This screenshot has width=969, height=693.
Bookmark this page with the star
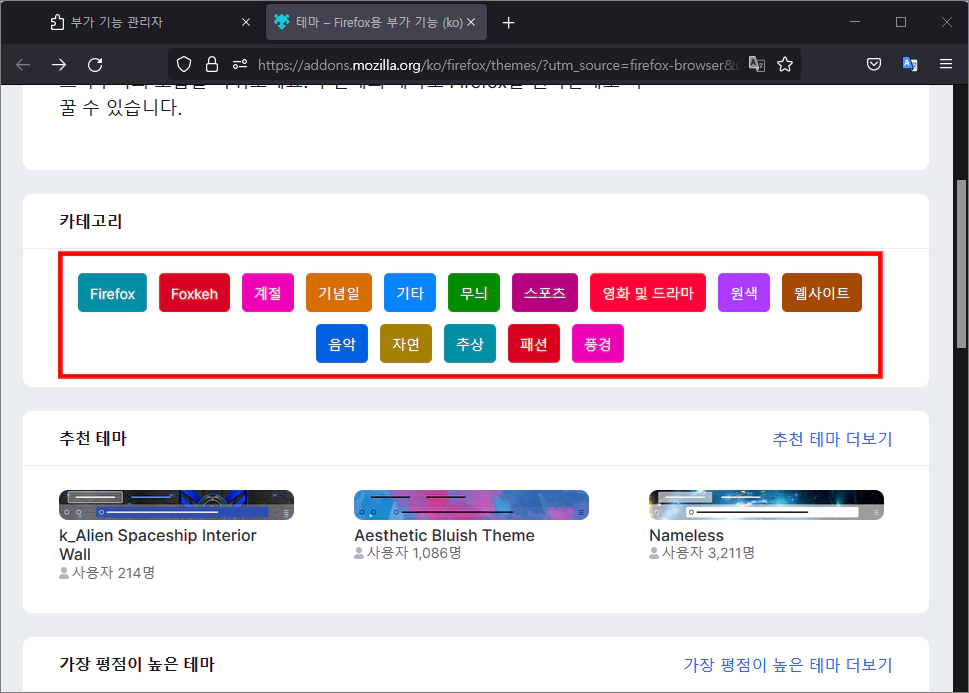tap(785, 64)
